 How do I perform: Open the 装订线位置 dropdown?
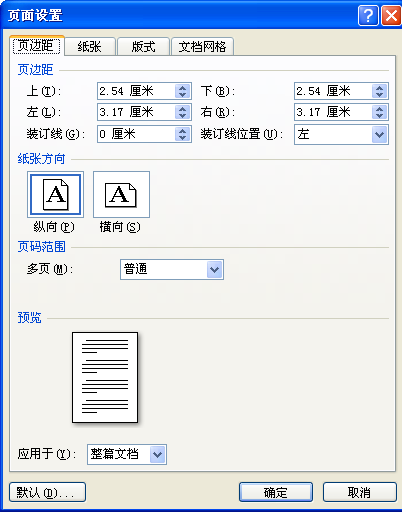341,134
